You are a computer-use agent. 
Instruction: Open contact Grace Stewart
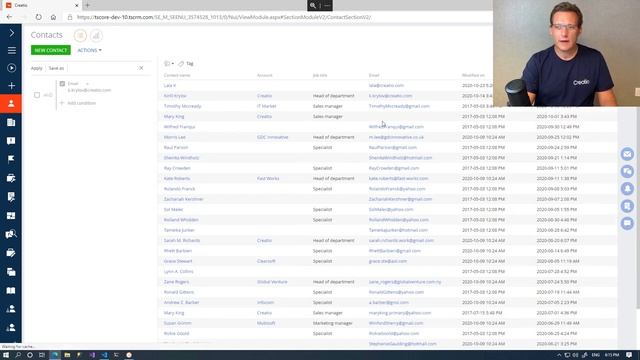(178, 261)
